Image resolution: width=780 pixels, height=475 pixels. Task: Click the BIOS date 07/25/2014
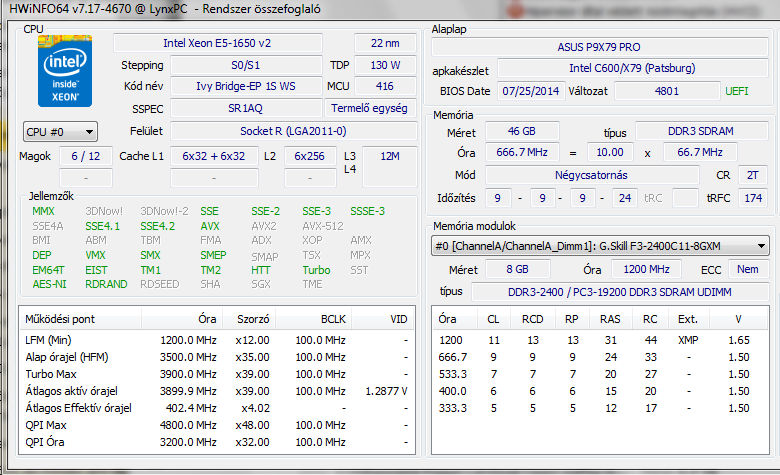point(531,91)
